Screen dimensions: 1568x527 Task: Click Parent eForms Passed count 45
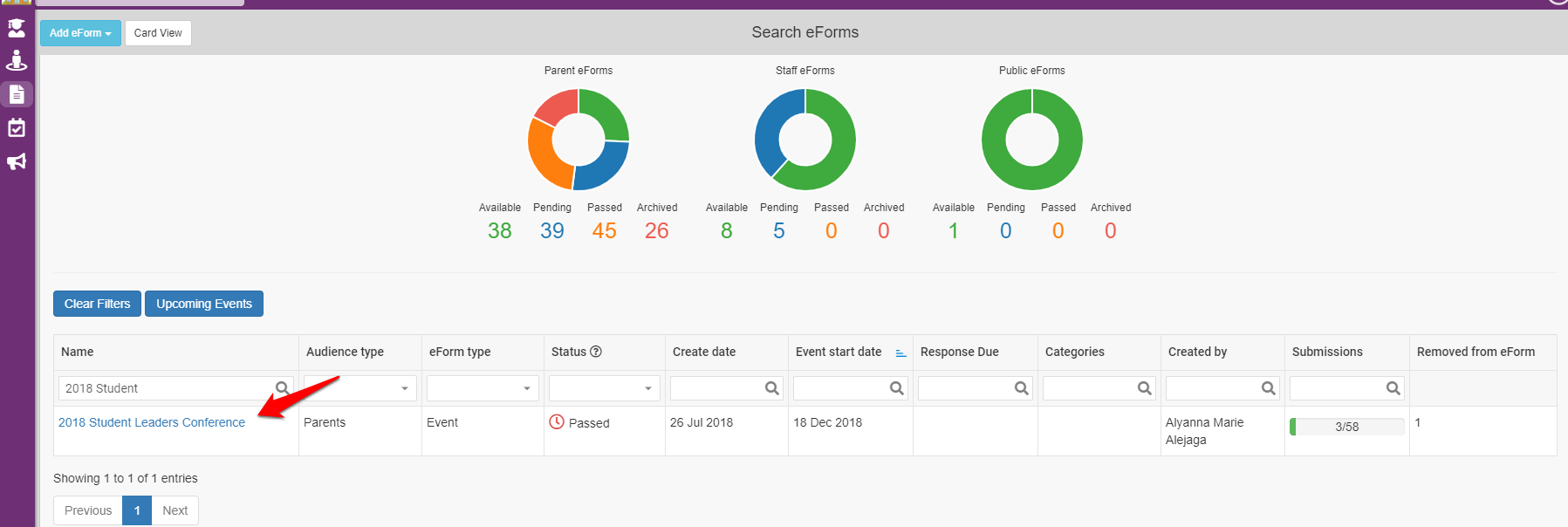click(605, 230)
